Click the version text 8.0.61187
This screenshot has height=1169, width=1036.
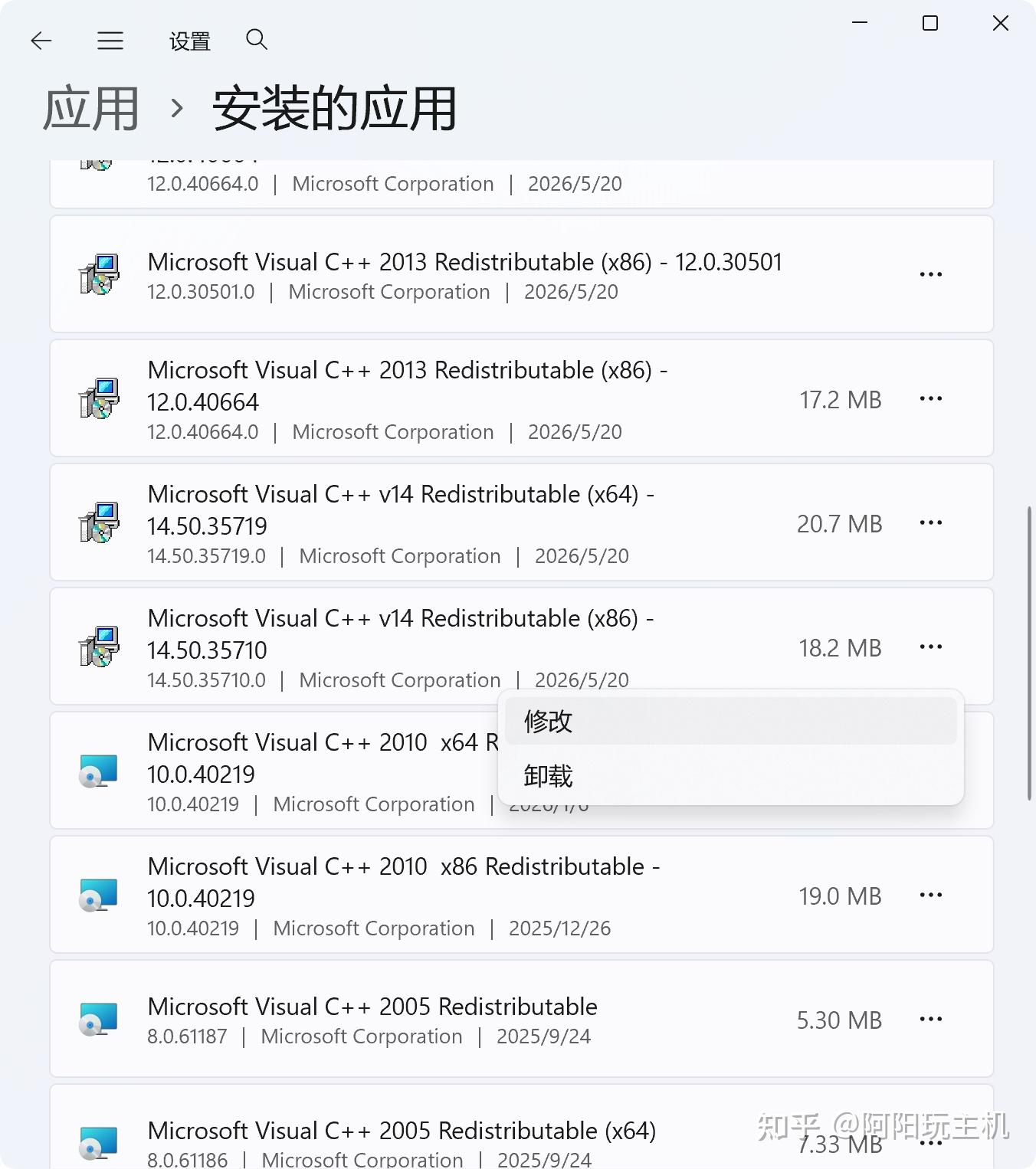click(x=187, y=1036)
